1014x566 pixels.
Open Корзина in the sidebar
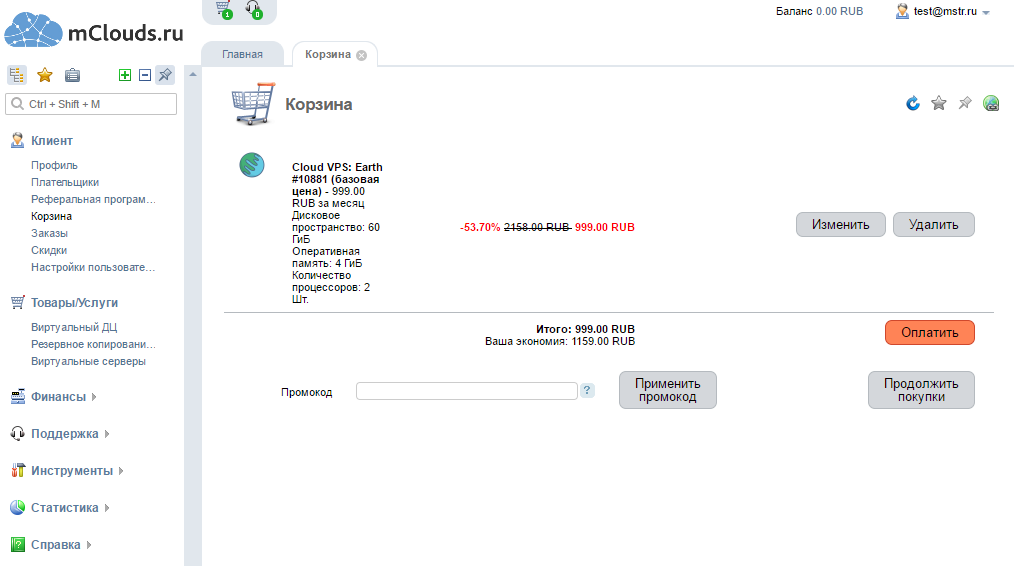point(51,216)
